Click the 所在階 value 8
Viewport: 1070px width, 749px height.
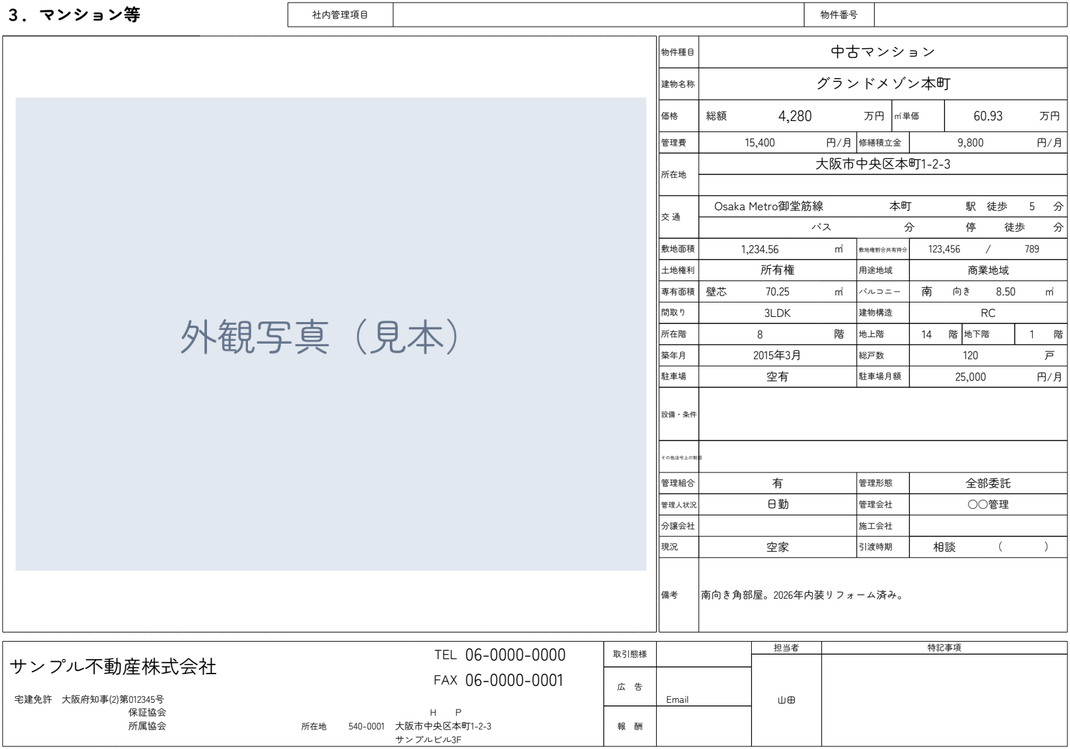(x=760, y=334)
